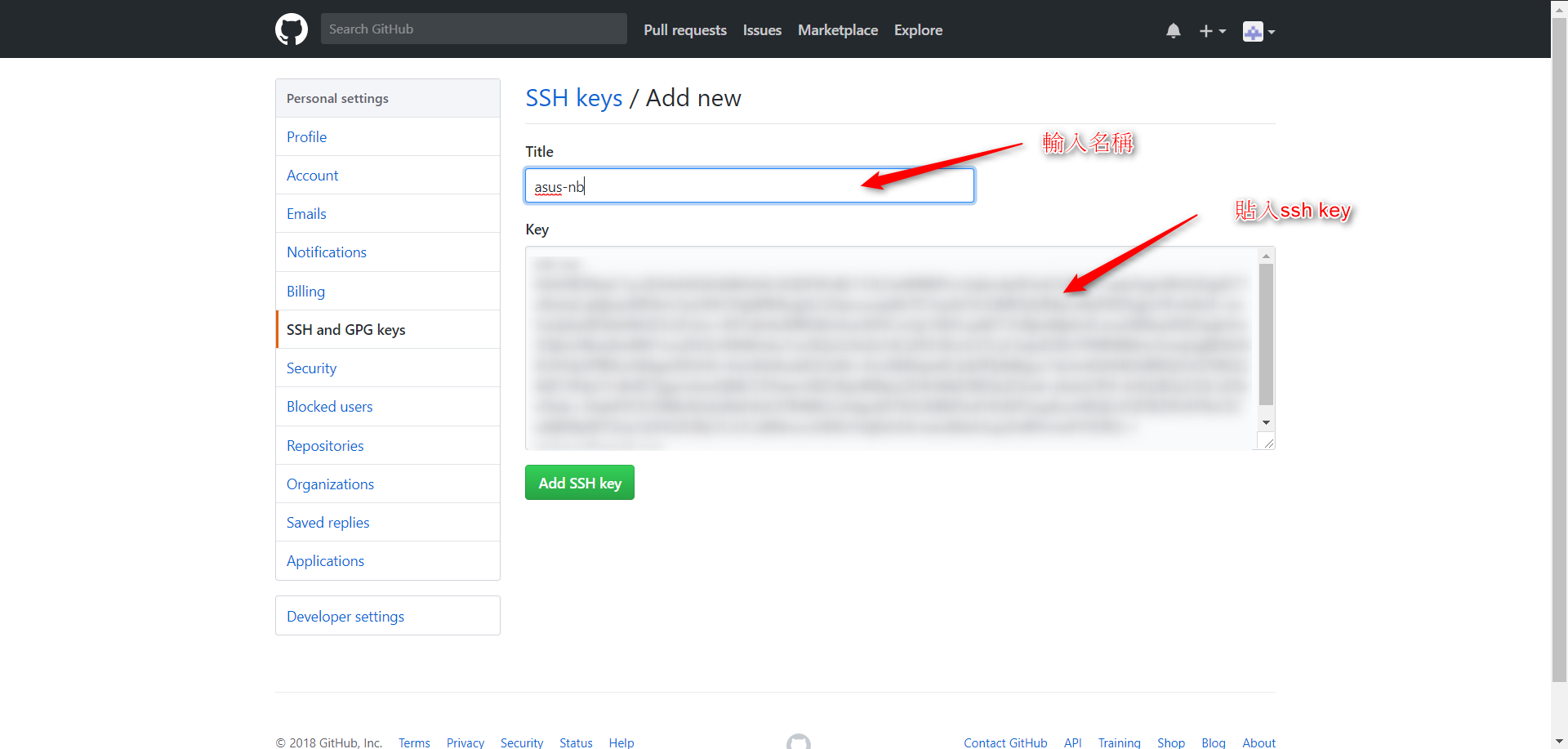
Task: Click the Key textarea scroll-down arrow
Action: click(1266, 422)
